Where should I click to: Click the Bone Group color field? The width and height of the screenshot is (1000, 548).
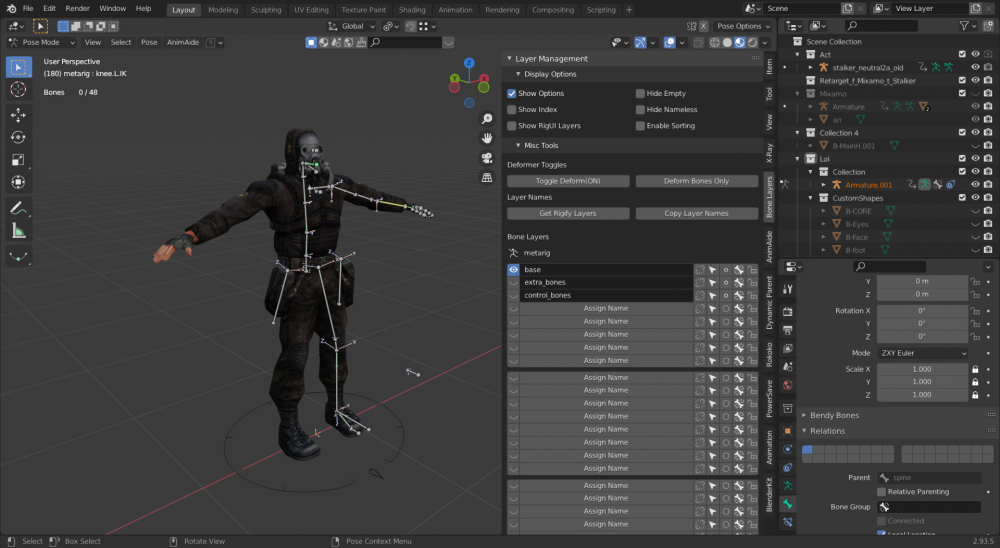pos(928,507)
